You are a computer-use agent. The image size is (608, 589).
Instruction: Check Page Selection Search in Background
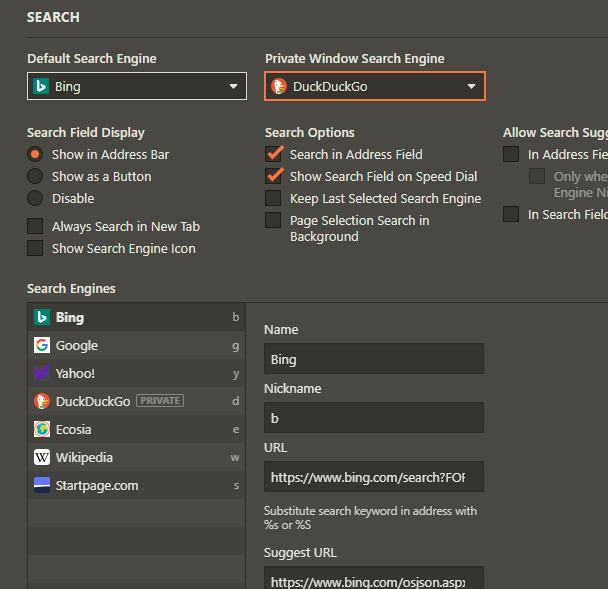pyautogui.click(x=273, y=220)
